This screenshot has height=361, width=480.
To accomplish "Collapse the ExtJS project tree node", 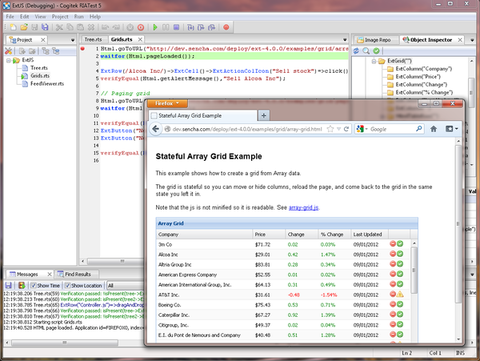I will 9,60.
